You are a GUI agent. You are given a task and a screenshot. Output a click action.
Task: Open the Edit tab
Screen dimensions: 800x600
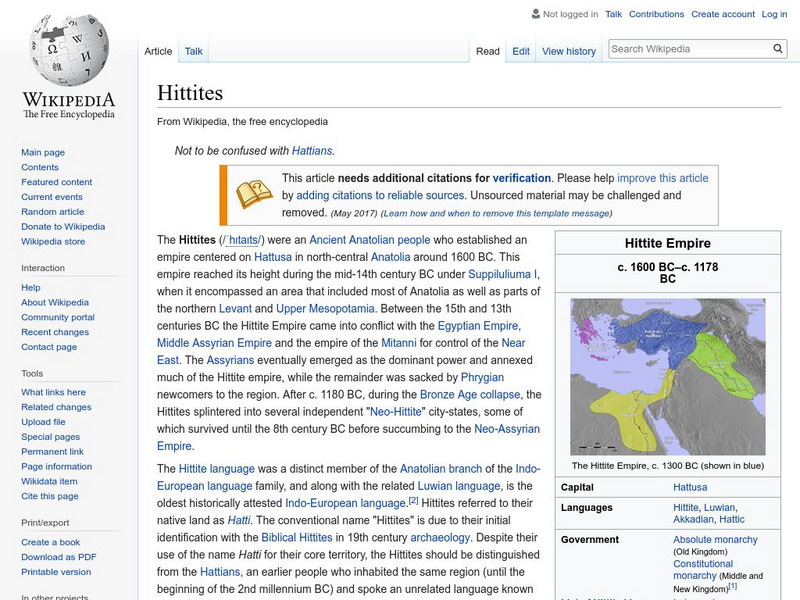click(x=521, y=51)
